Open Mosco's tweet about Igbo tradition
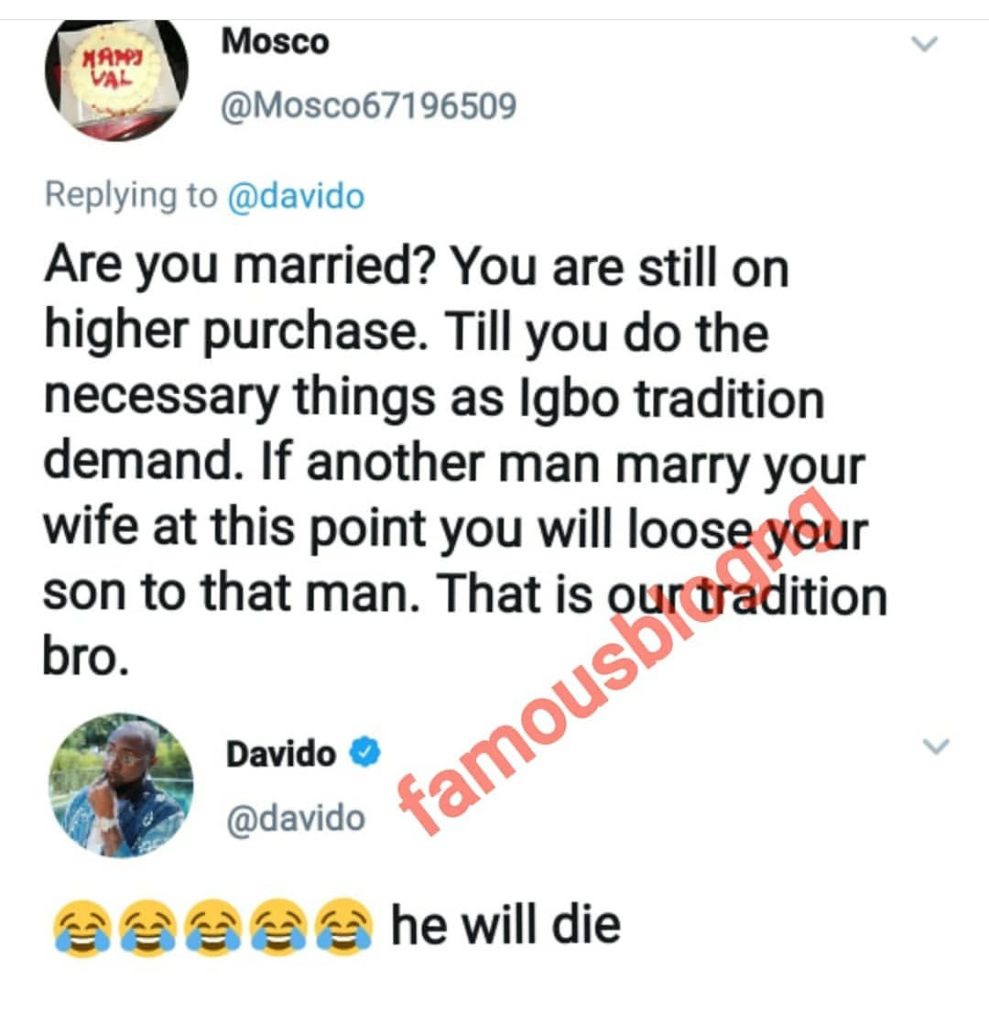 pyautogui.click(x=465, y=462)
